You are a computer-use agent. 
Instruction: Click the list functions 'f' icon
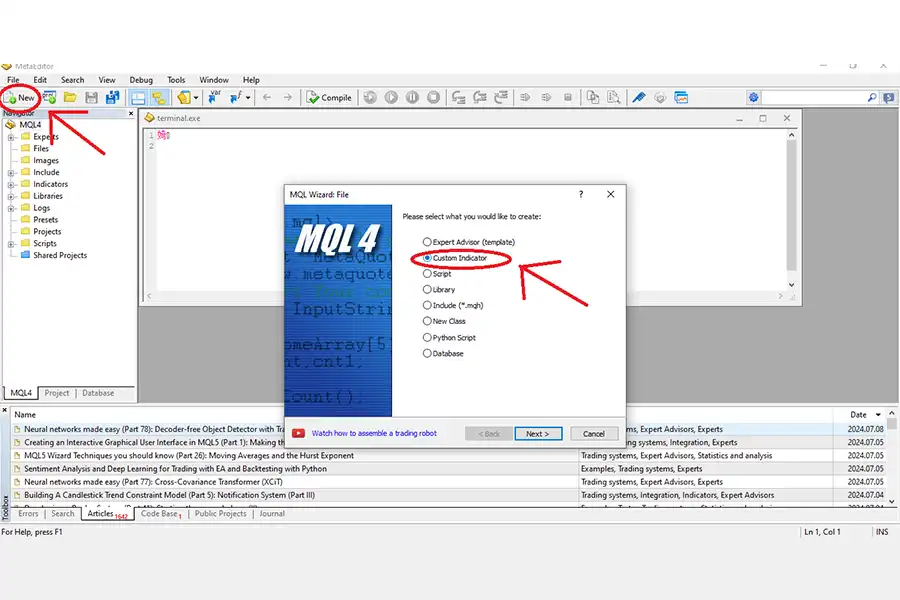(x=235, y=98)
